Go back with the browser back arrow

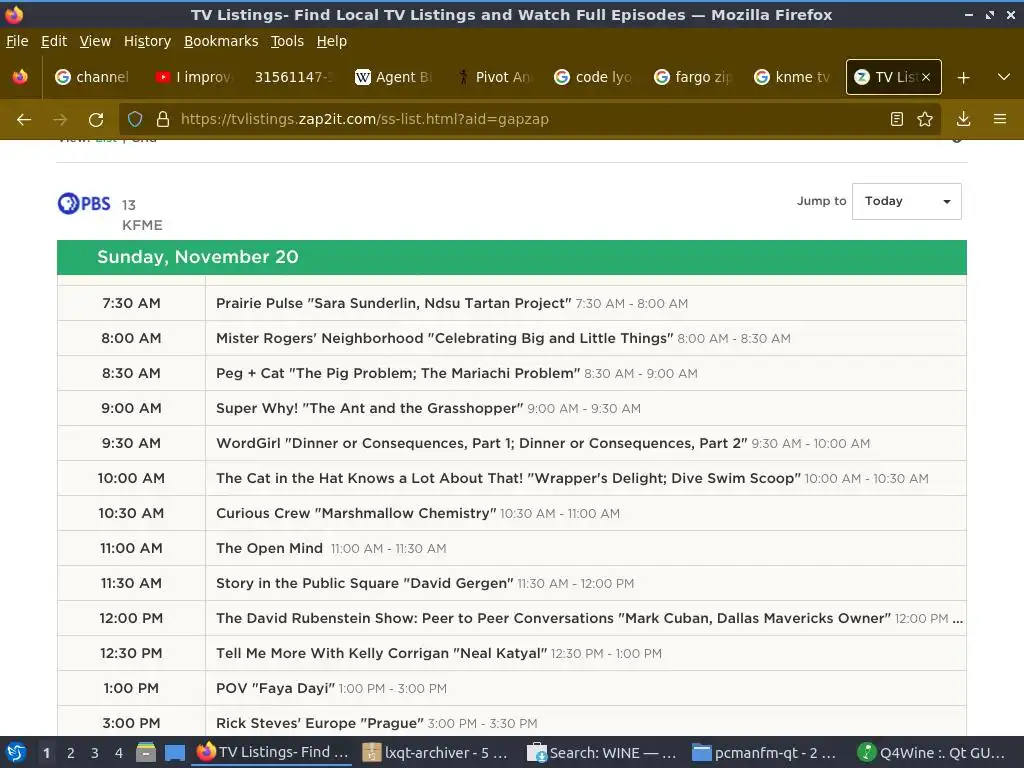pos(24,120)
